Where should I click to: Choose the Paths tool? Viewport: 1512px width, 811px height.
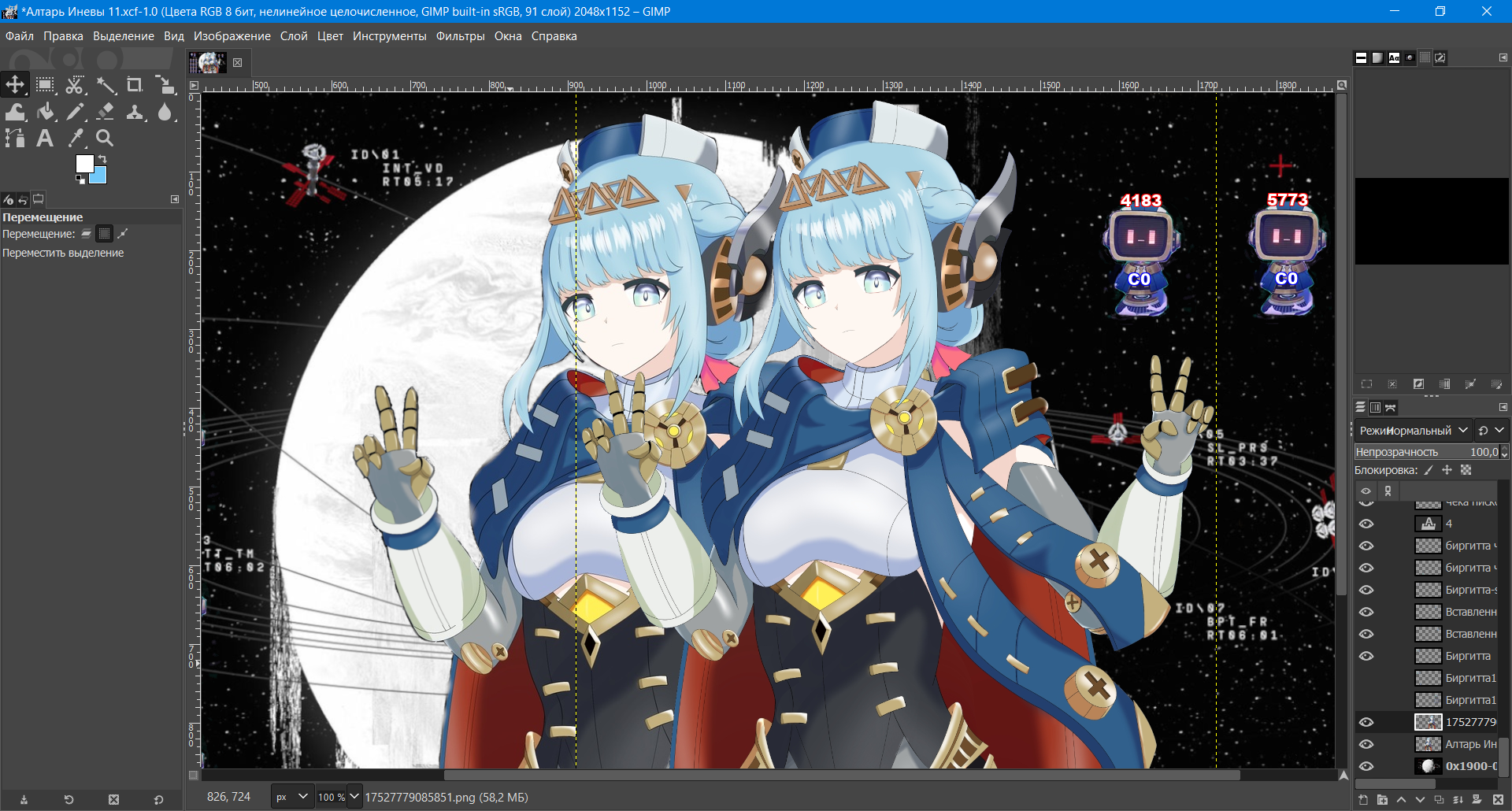[x=15, y=139]
